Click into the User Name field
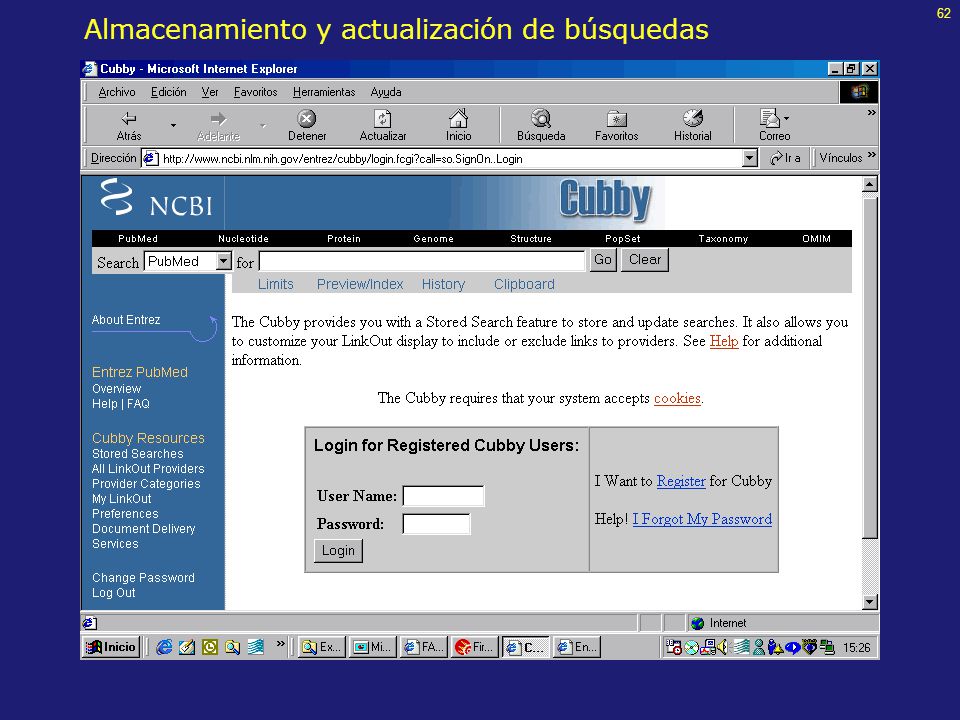The height and width of the screenshot is (720, 960). 443,496
